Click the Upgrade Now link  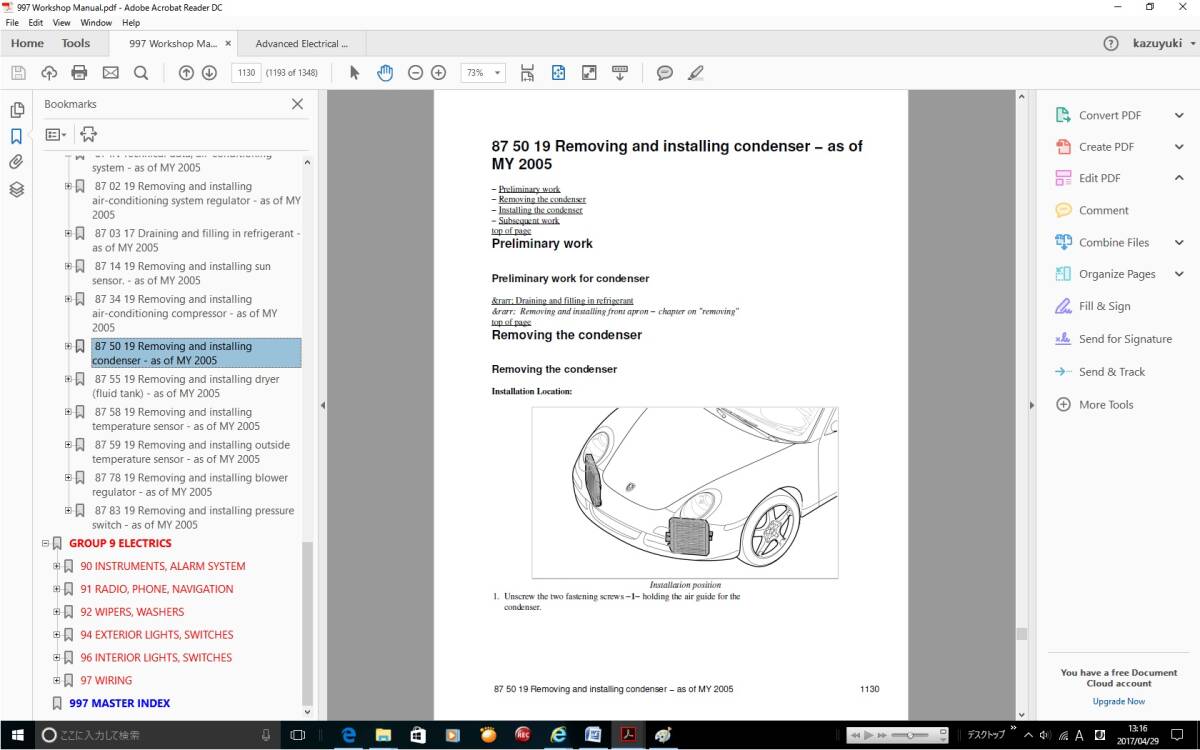[x=1119, y=701]
